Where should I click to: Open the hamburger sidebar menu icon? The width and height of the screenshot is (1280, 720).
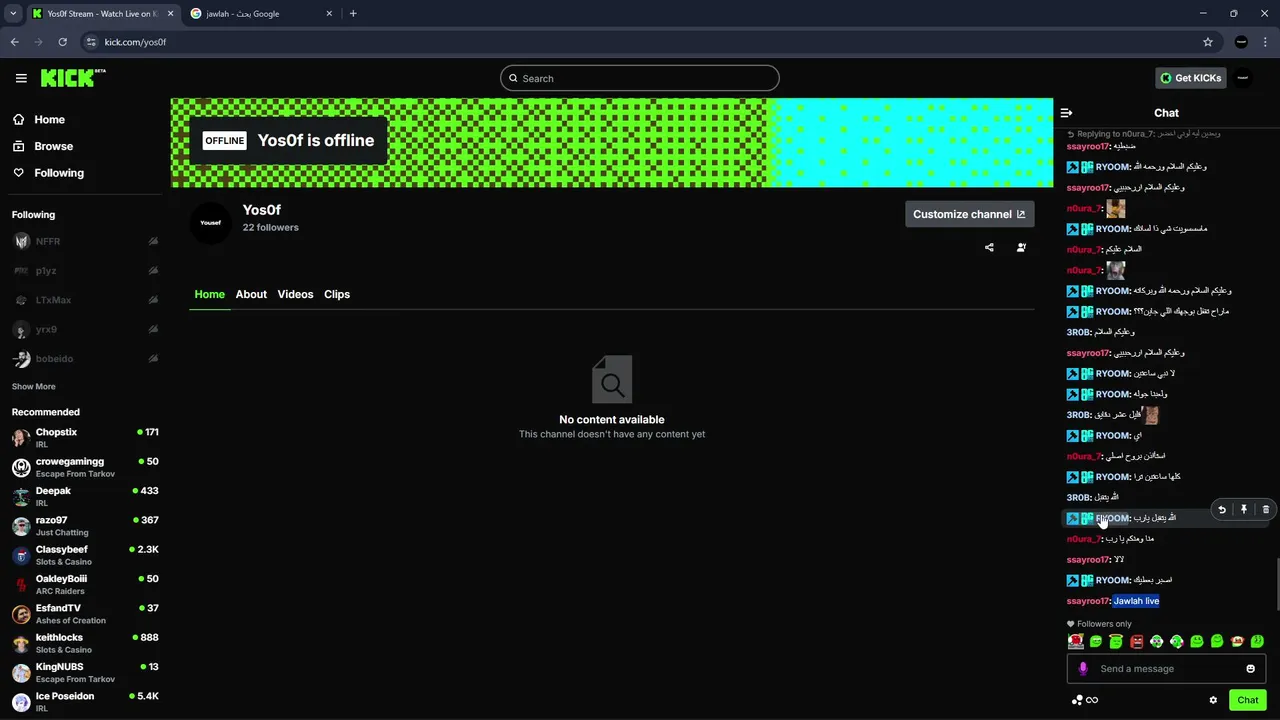[x=21, y=78]
